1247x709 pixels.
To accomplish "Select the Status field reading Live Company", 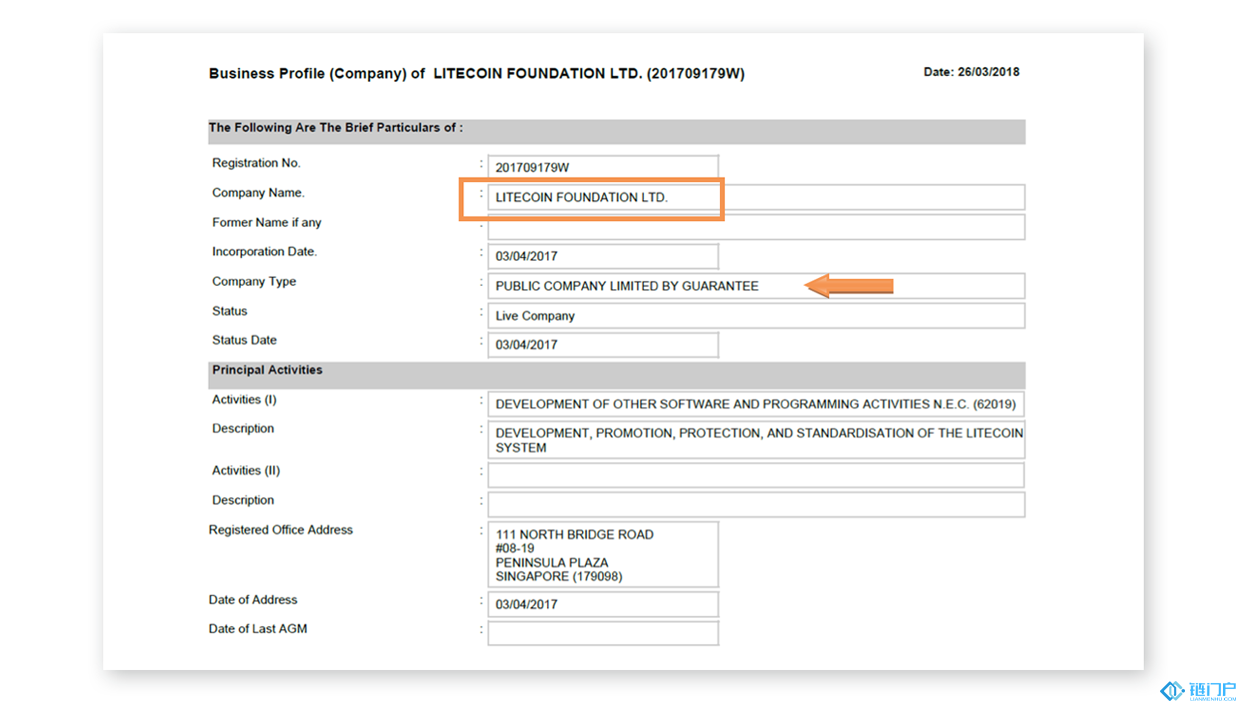I will coord(755,316).
